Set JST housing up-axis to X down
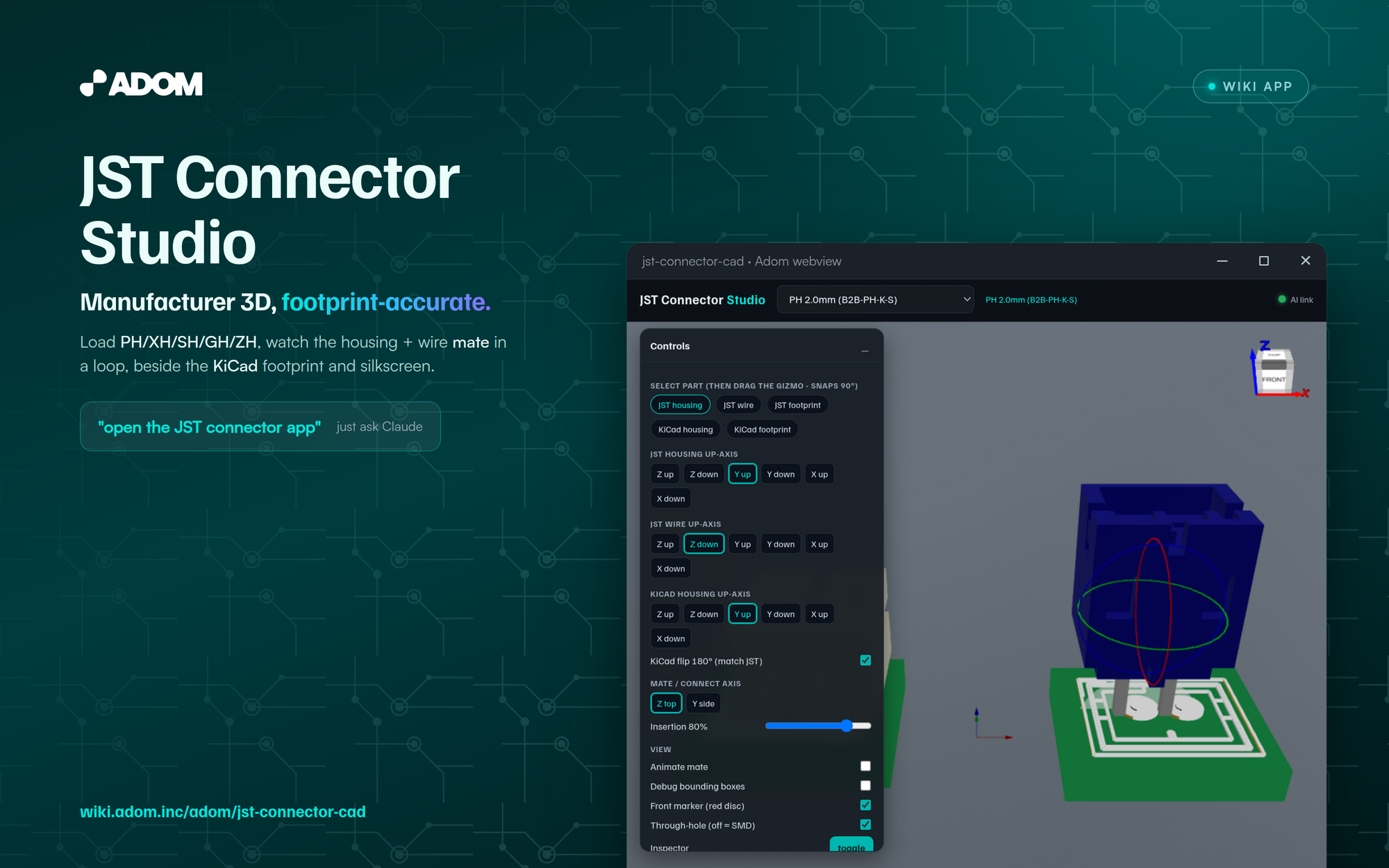1389x868 pixels. click(x=670, y=499)
